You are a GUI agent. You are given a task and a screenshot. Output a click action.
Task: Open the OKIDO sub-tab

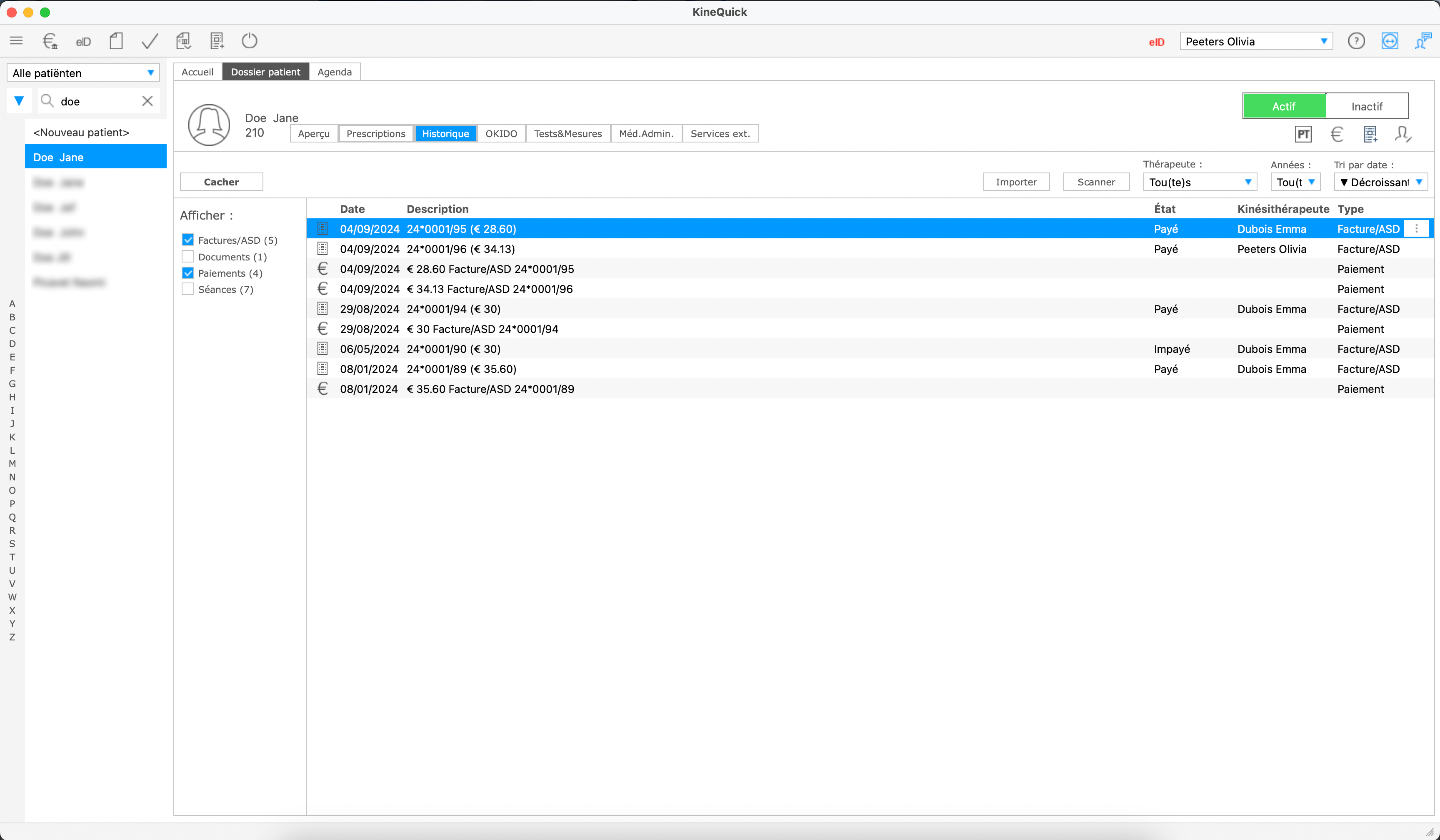click(x=501, y=134)
